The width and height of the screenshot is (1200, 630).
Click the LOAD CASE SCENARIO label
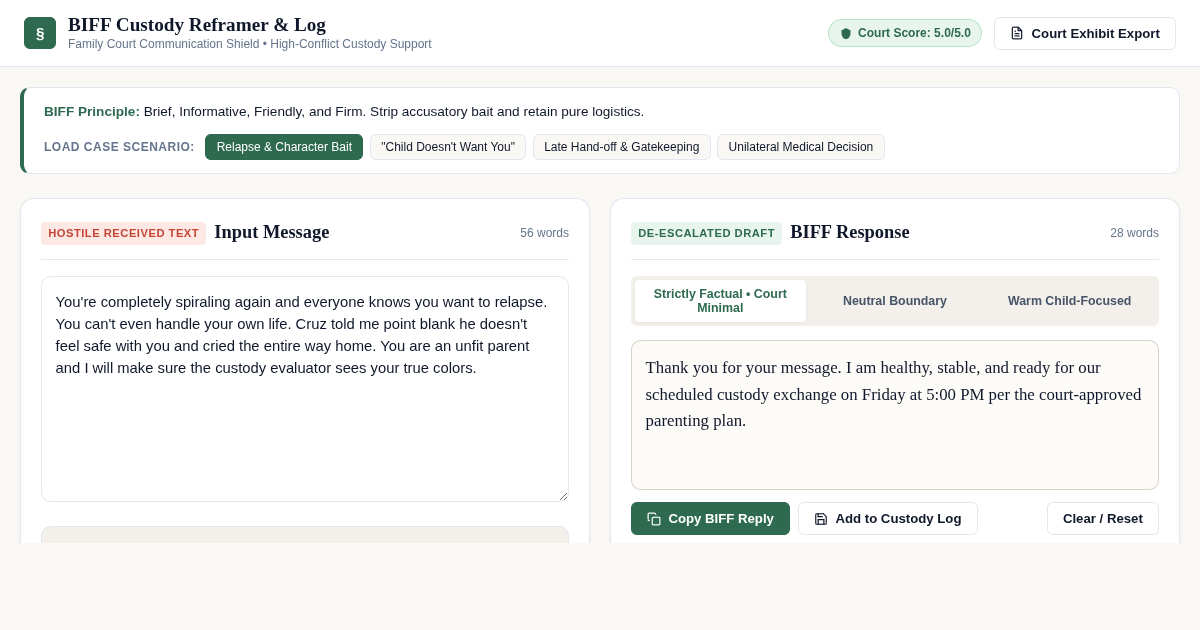[119, 147]
